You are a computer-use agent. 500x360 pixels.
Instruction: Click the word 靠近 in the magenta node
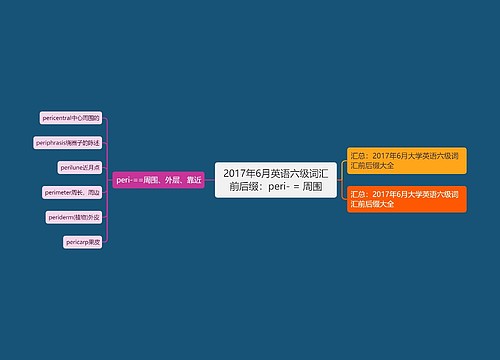coord(194,180)
